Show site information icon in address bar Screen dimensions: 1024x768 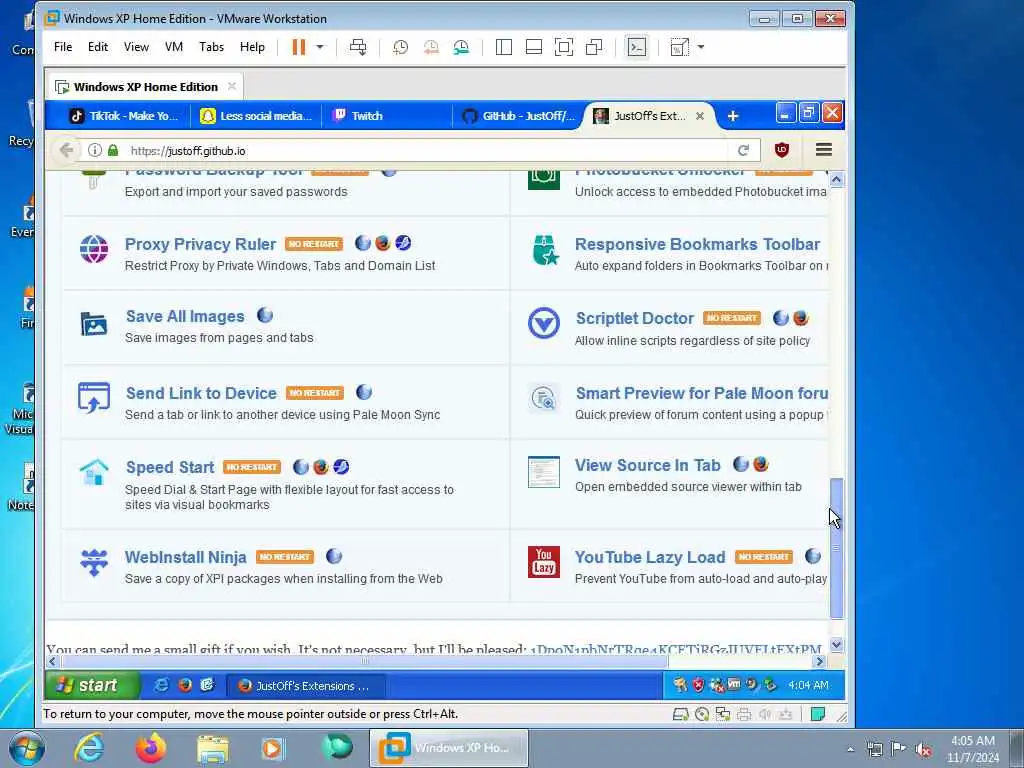pyautogui.click(x=95, y=150)
